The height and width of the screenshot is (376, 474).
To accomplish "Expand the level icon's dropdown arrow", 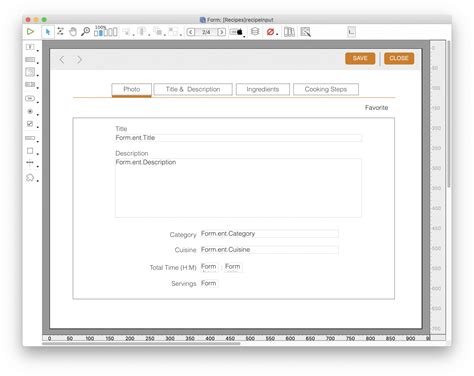I will coord(165,35).
